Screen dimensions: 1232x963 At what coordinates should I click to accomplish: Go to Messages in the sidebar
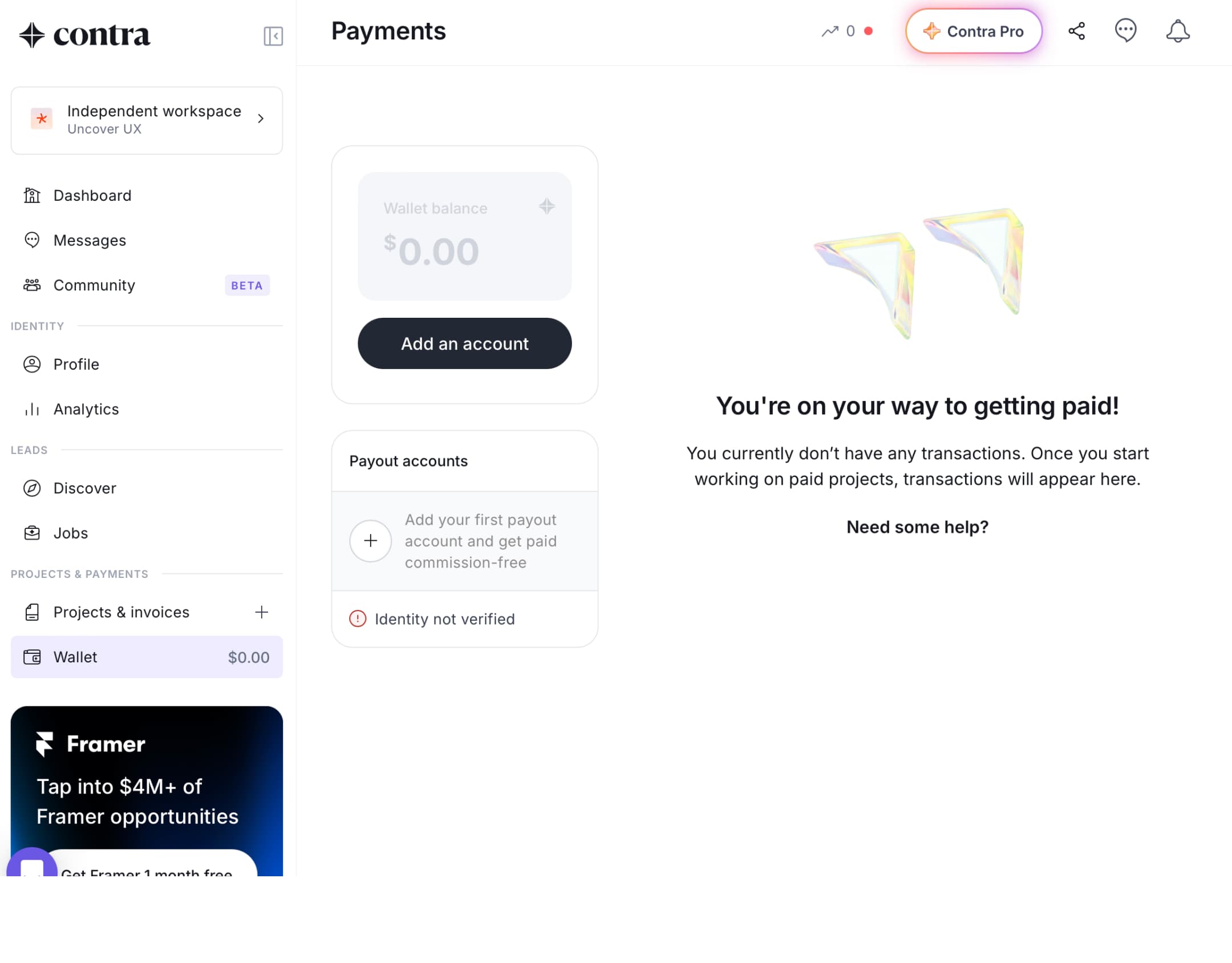click(147, 240)
